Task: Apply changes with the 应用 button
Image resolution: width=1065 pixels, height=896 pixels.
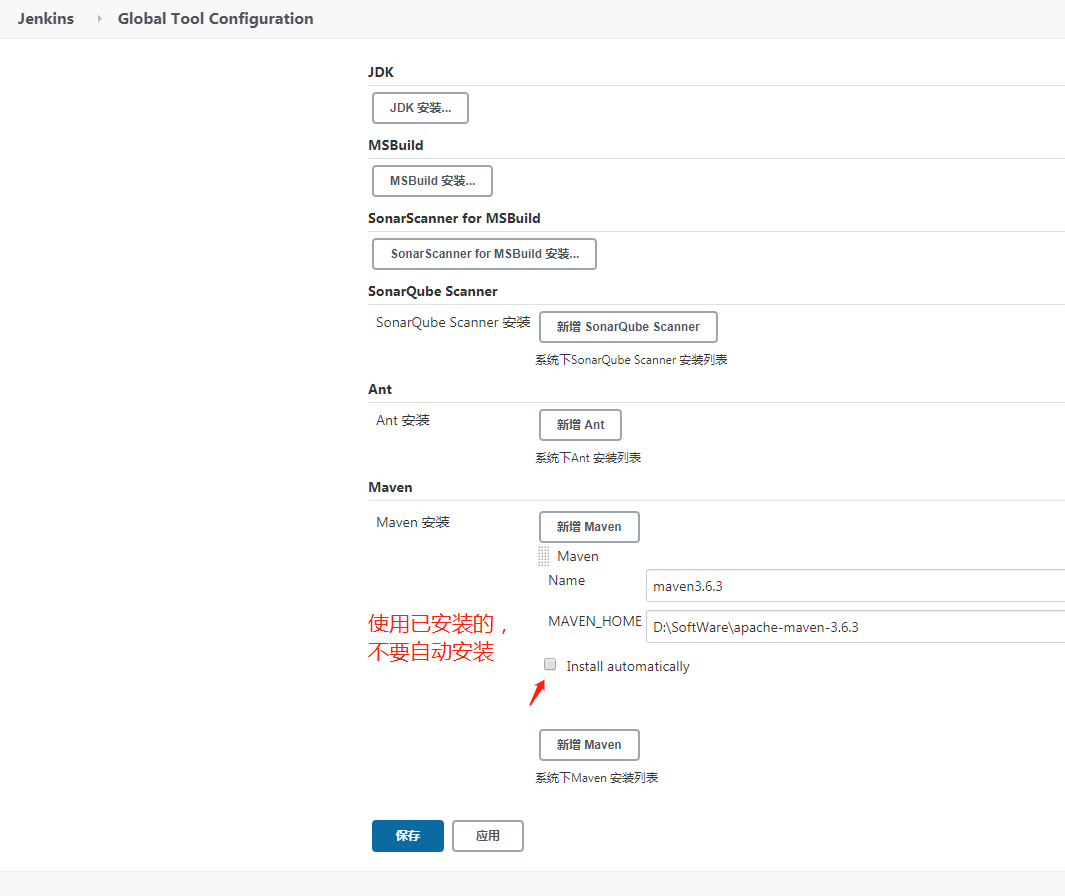Action: (488, 836)
